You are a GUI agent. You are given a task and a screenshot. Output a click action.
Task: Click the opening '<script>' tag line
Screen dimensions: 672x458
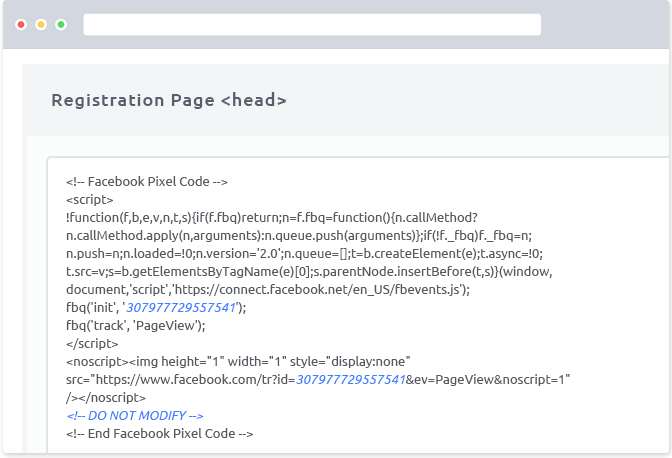coord(90,200)
